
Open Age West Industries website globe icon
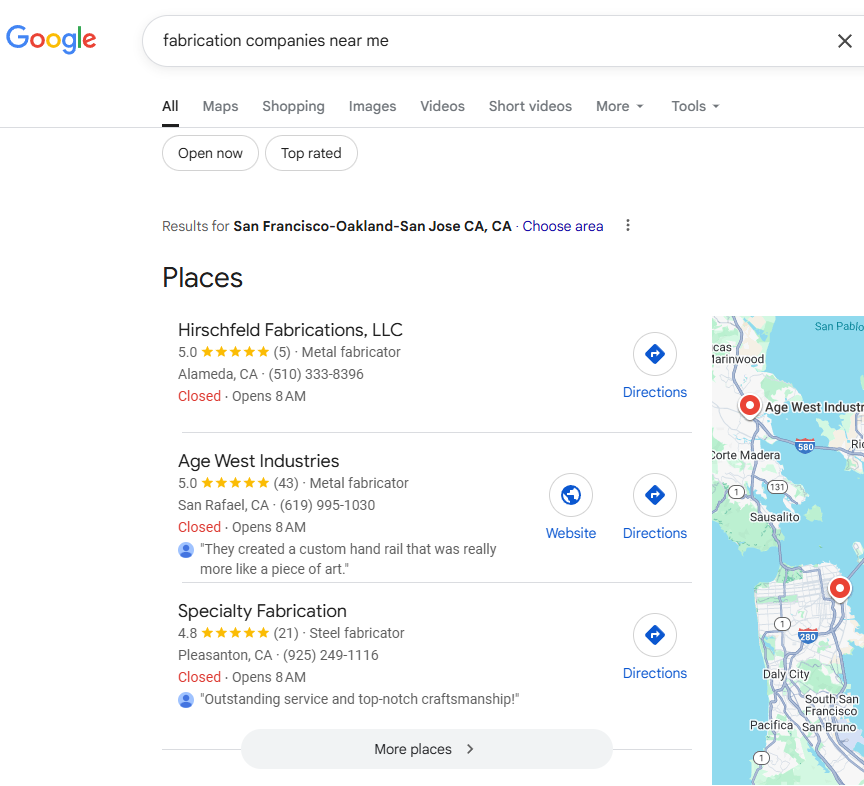coord(571,495)
